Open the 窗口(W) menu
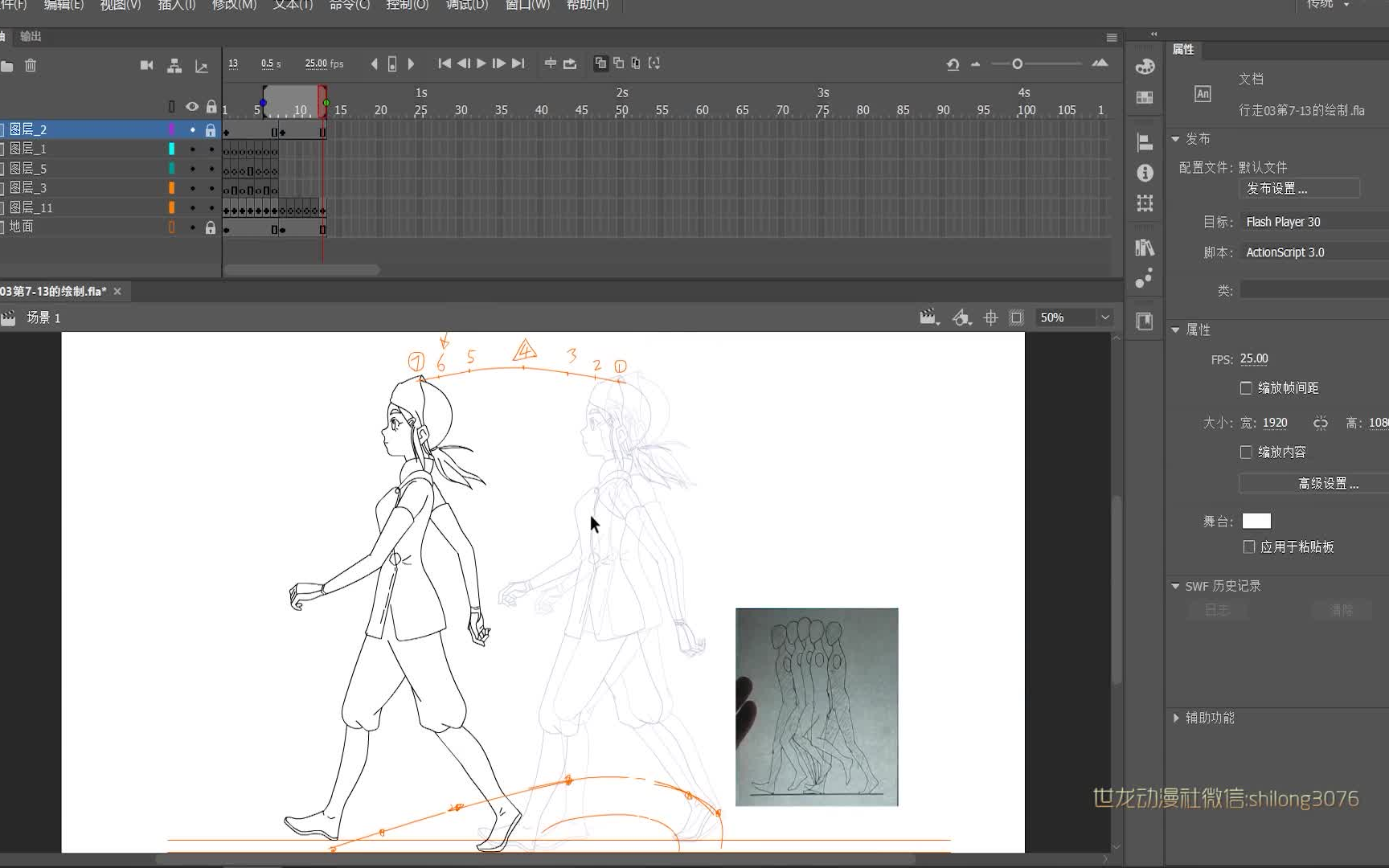Image resolution: width=1389 pixels, height=868 pixels. pos(527,6)
